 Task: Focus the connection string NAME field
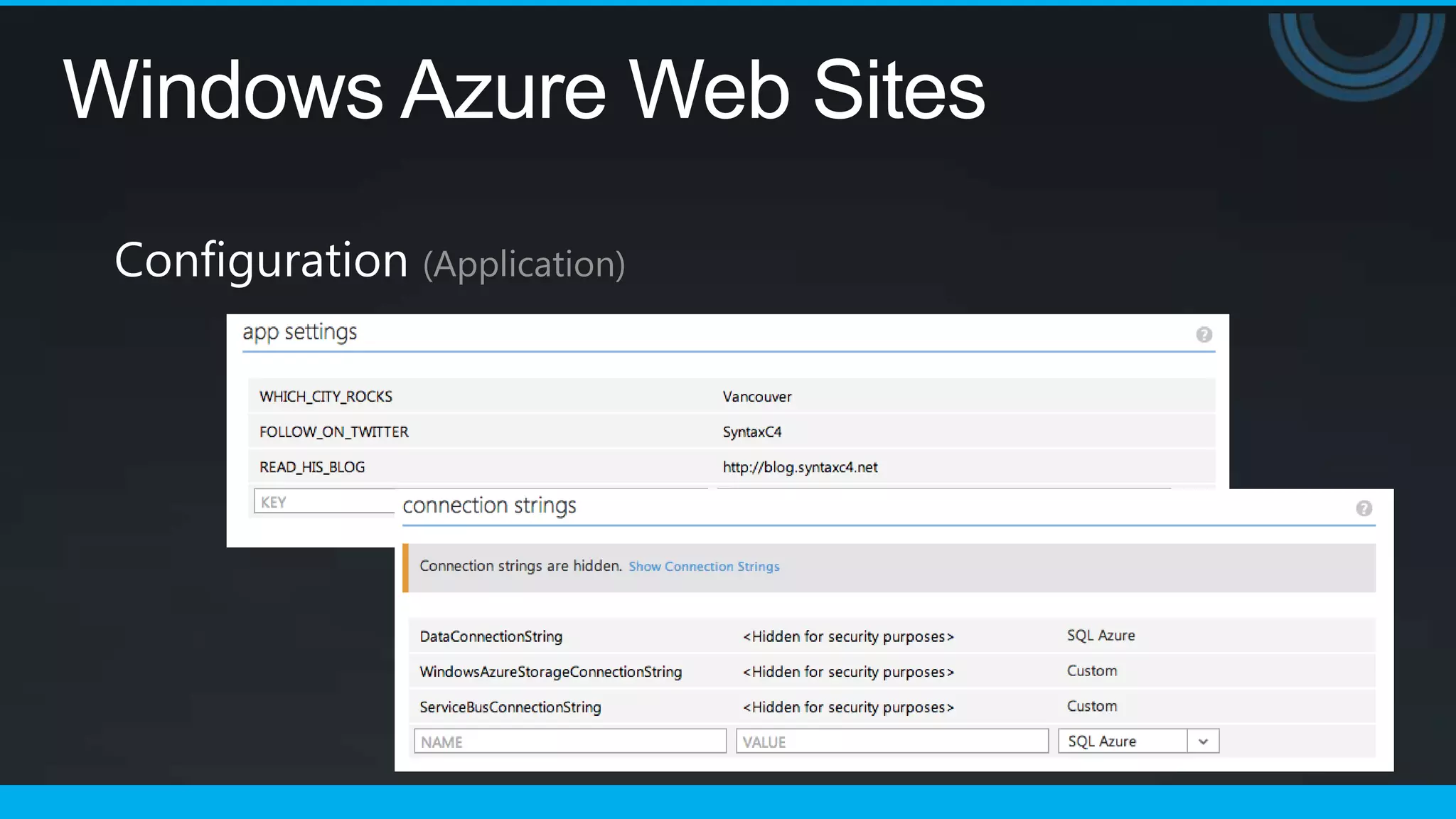(570, 741)
